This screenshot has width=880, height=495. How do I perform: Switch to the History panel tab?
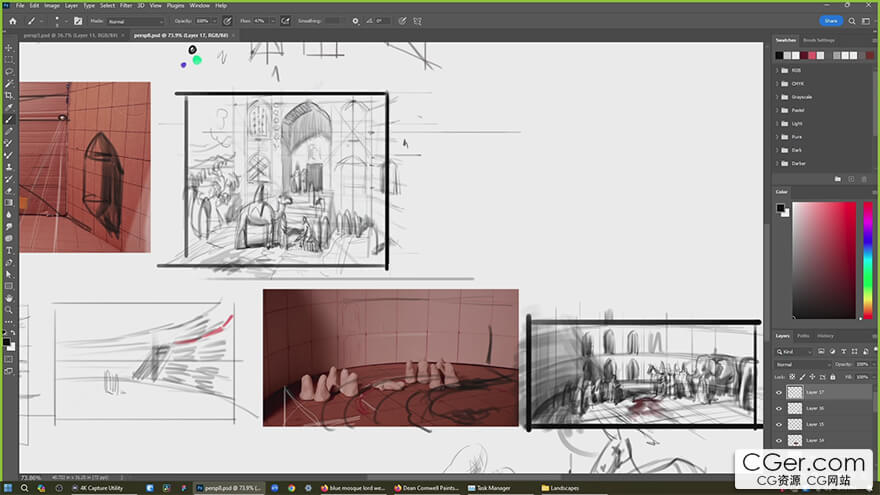coord(825,336)
